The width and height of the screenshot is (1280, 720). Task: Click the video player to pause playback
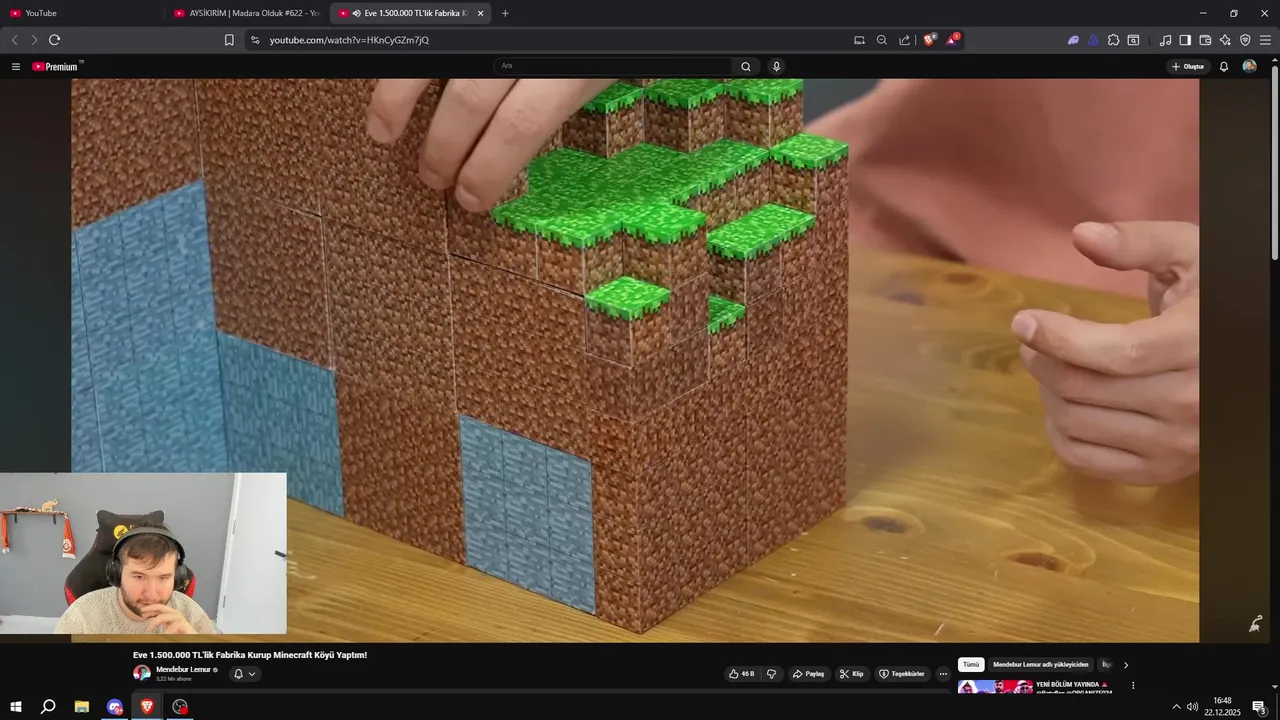pyautogui.click(x=635, y=360)
